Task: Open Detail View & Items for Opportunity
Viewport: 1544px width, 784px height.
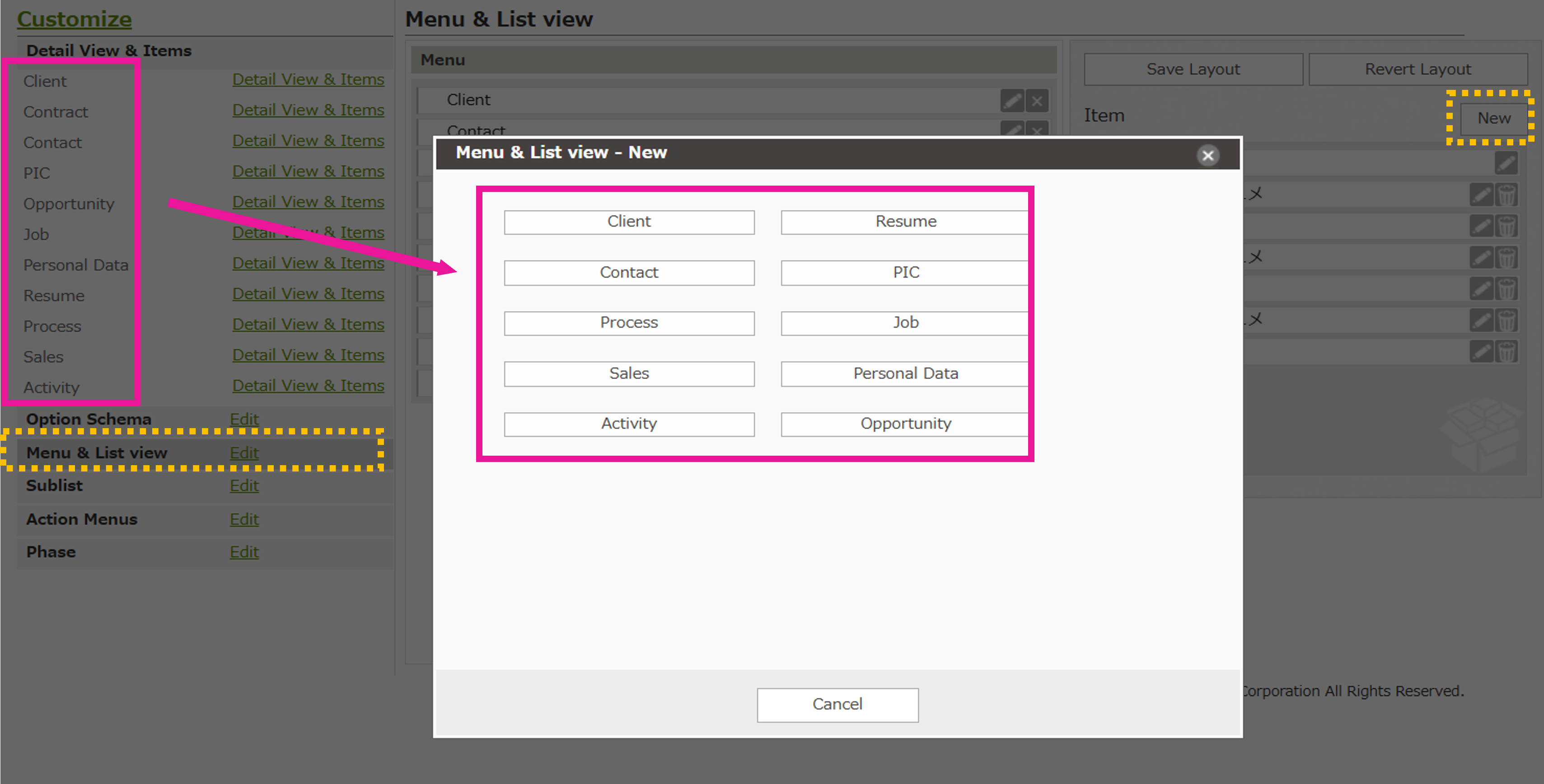Action: 308,202
